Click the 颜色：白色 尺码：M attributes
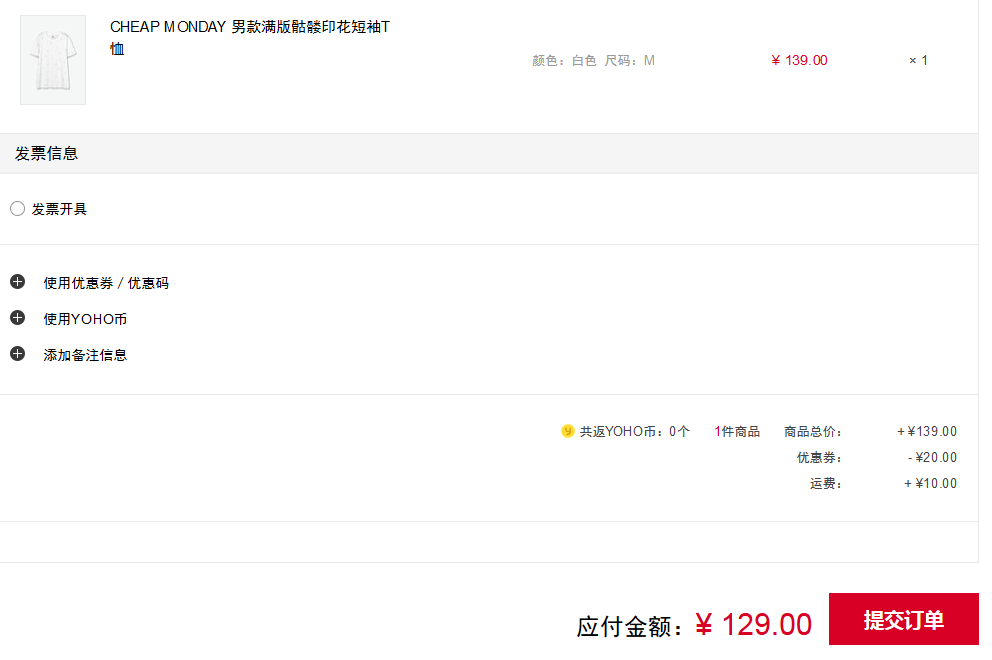992x660 pixels. (x=593, y=61)
